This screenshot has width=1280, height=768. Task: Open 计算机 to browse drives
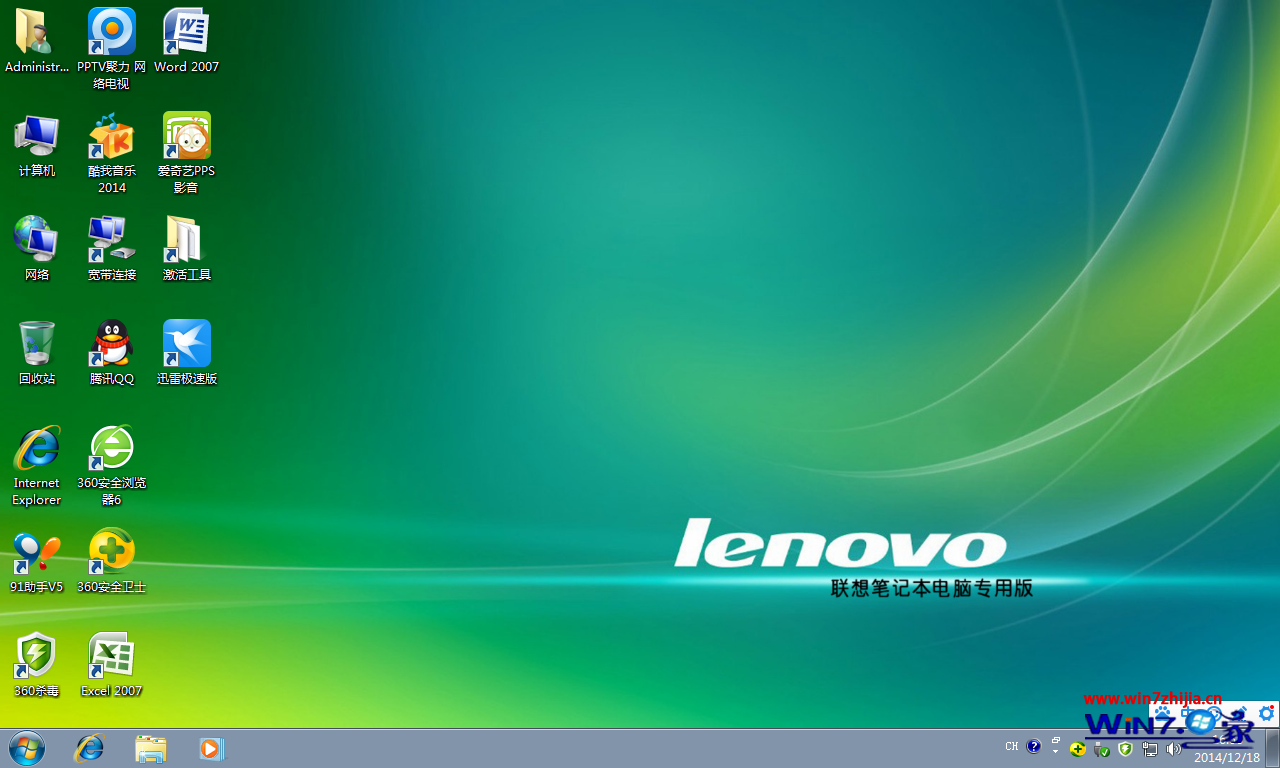pos(37,135)
